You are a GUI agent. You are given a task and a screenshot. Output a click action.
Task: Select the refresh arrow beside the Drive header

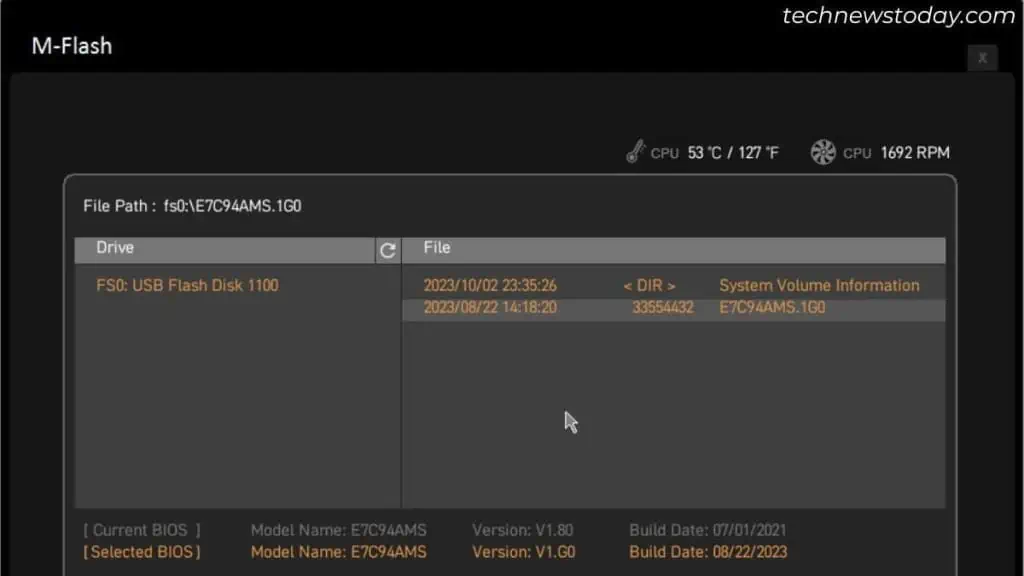click(387, 251)
